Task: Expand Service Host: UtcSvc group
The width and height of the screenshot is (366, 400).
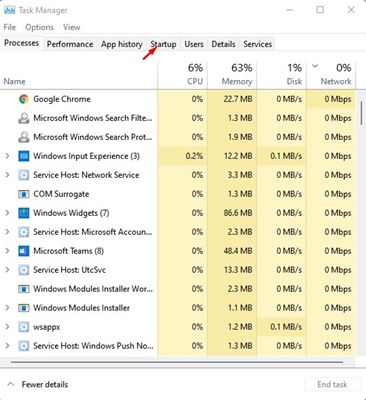Action: click(x=7, y=269)
